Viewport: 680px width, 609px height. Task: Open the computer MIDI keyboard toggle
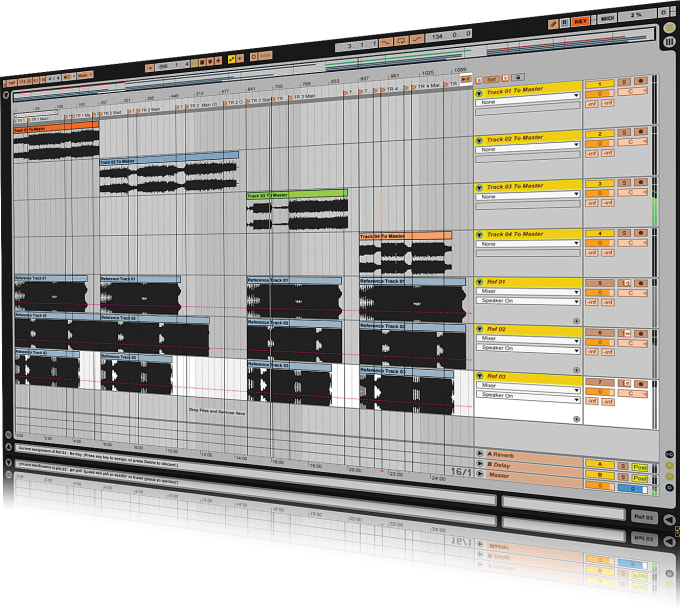coord(564,23)
